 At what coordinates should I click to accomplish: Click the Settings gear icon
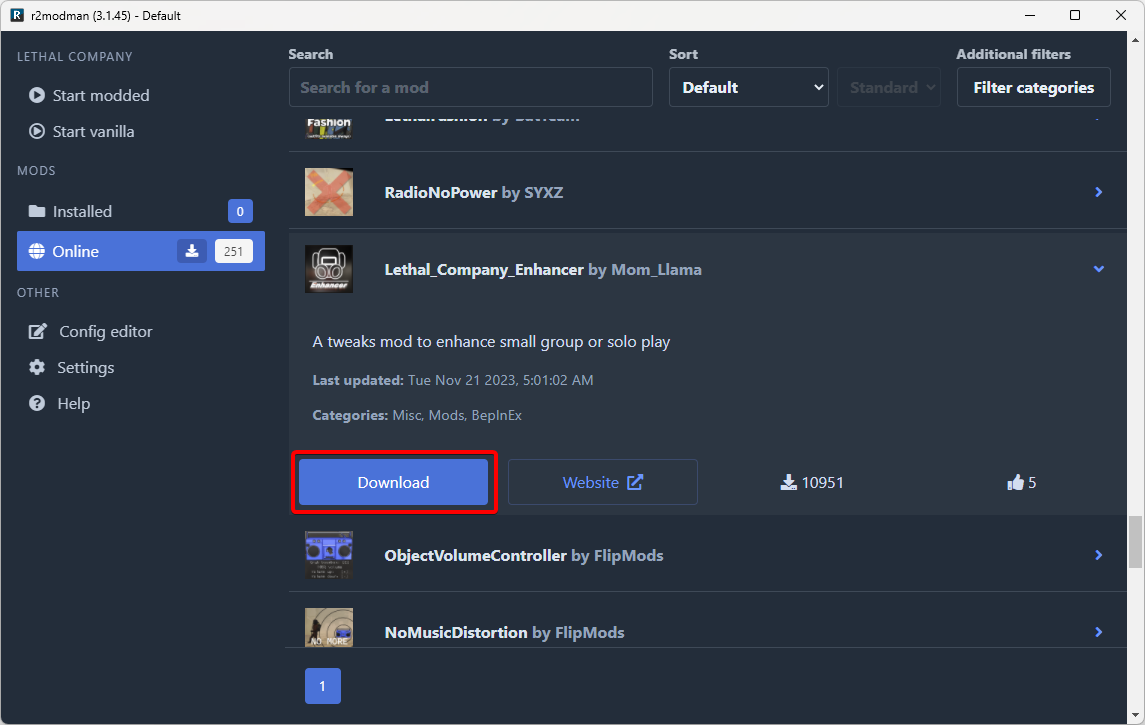click(37, 368)
